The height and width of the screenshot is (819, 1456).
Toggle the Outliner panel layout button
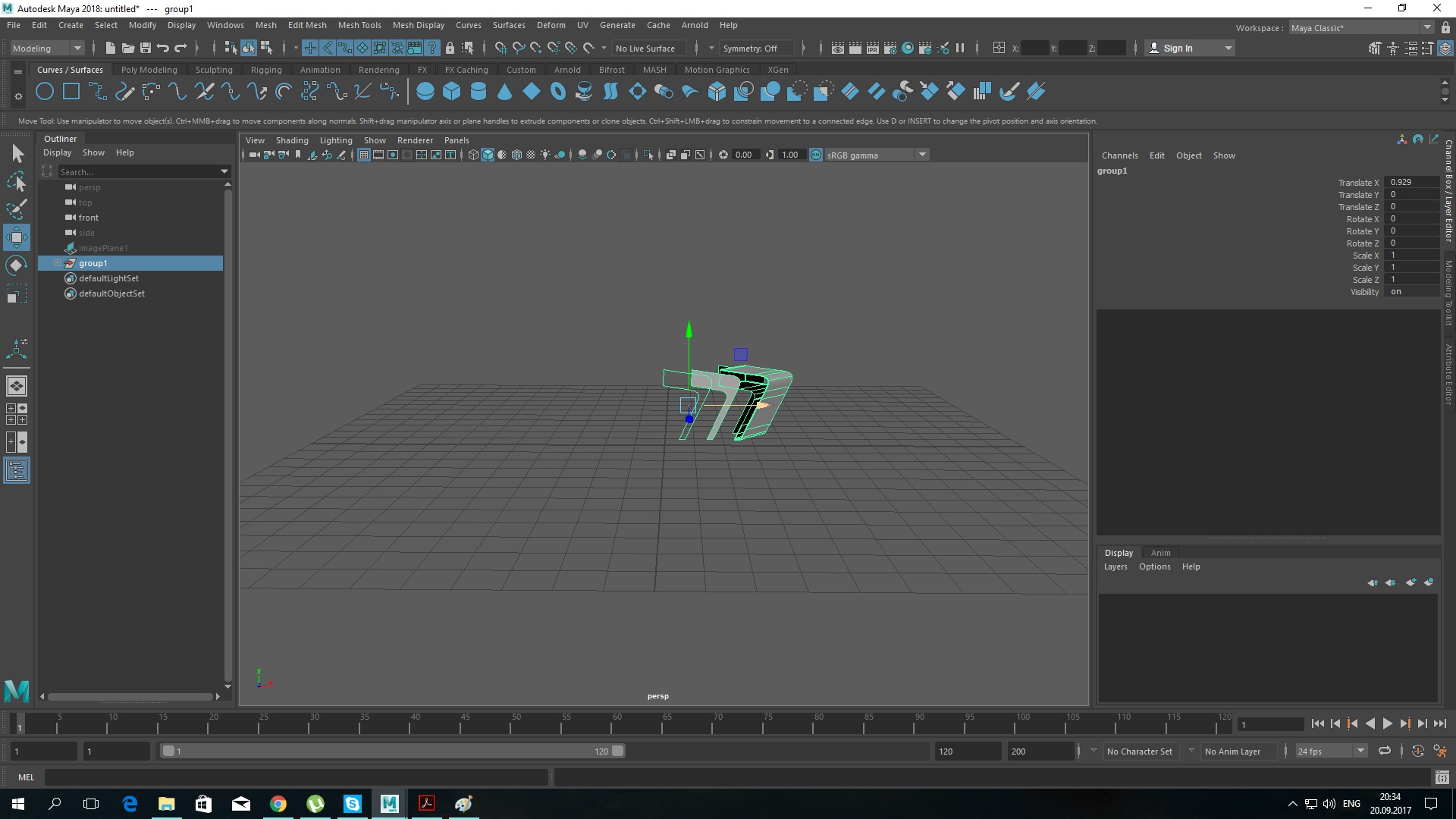(x=16, y=471)
